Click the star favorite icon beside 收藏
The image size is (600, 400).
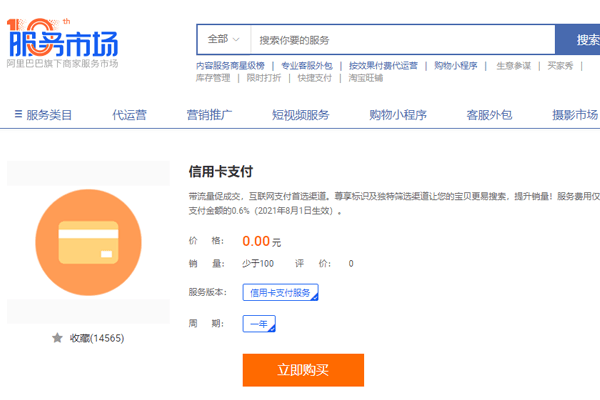tap(58, 338)
